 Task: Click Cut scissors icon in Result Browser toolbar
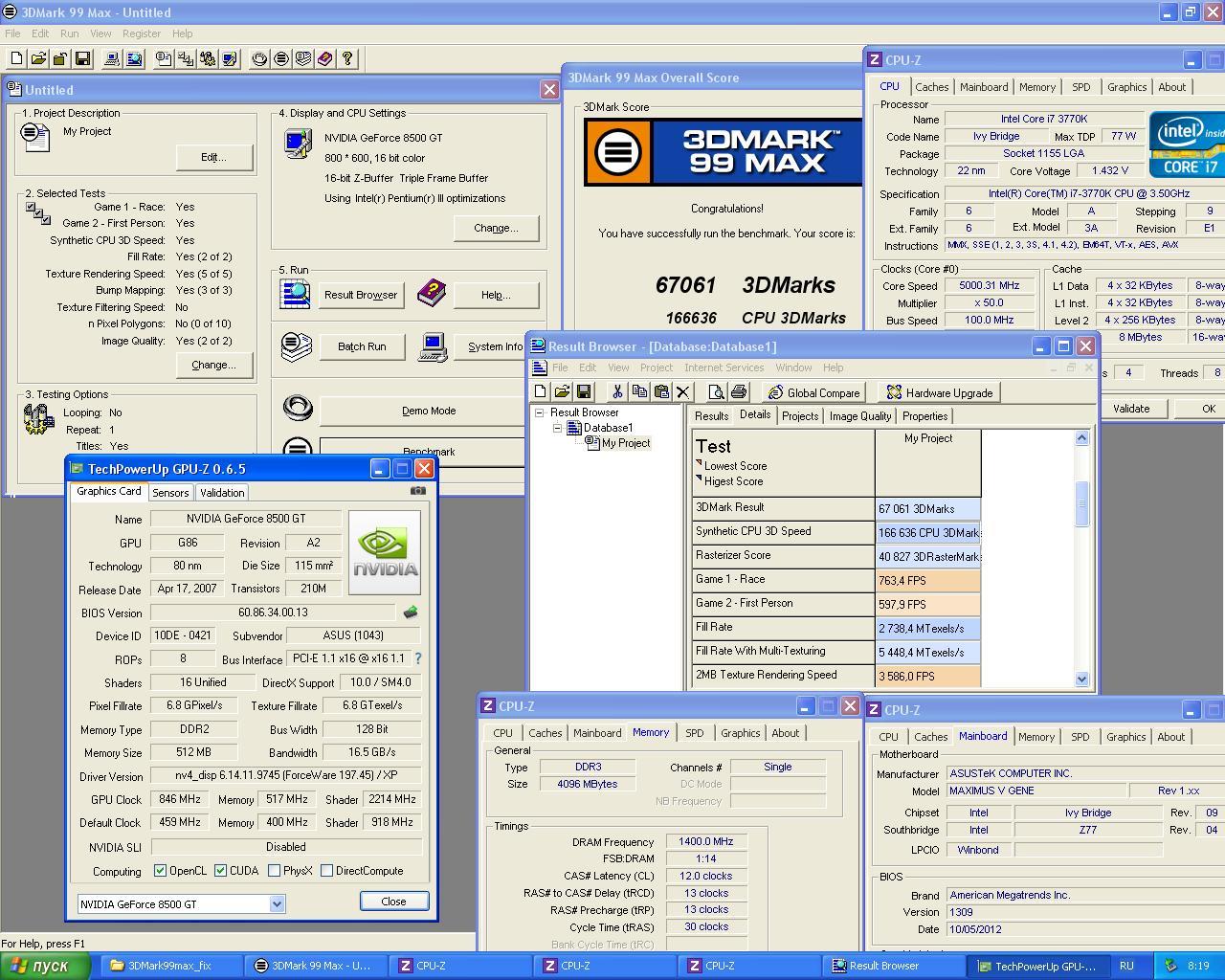(x=617, y=392)
